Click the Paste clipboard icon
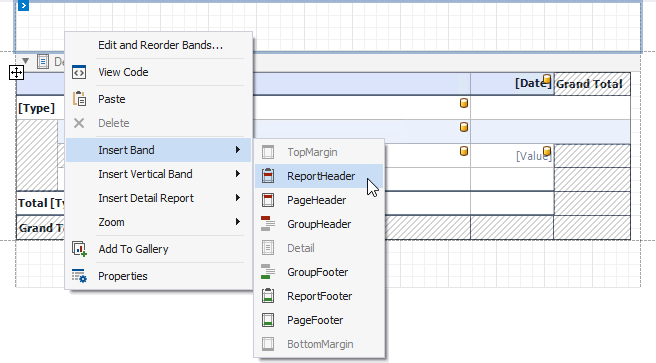 pyautogui.click(x=79, y=99)
